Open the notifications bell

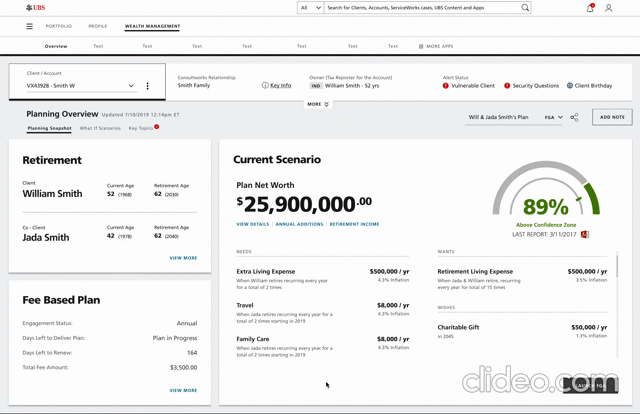click(590, 8)
